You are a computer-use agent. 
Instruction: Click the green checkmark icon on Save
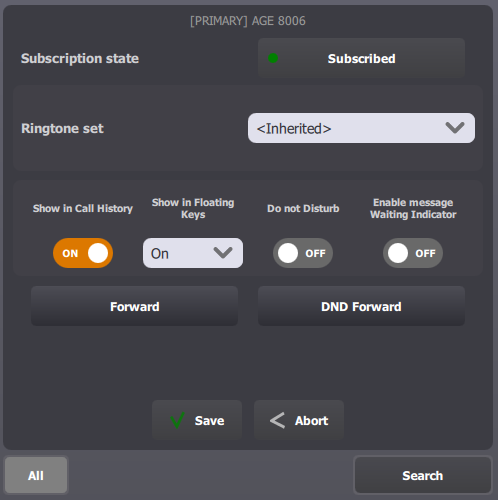click(177, 420)
